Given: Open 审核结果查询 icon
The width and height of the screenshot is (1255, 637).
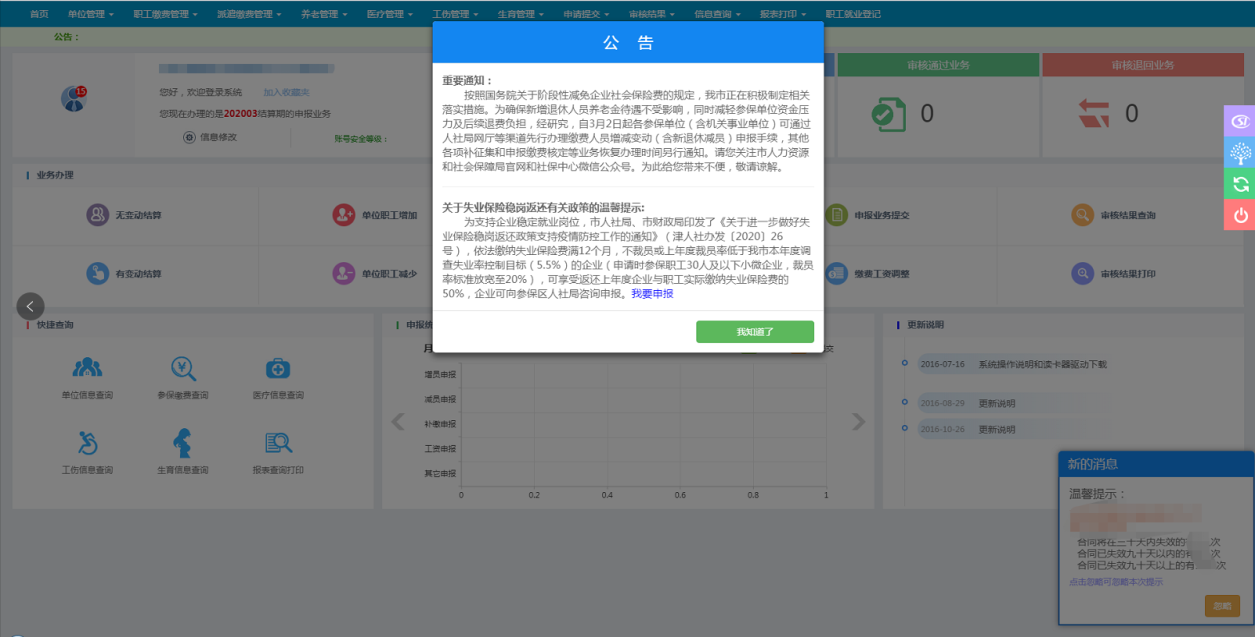Looking at the screenshot, I should pyautogui.click(x=1083, y=215).
